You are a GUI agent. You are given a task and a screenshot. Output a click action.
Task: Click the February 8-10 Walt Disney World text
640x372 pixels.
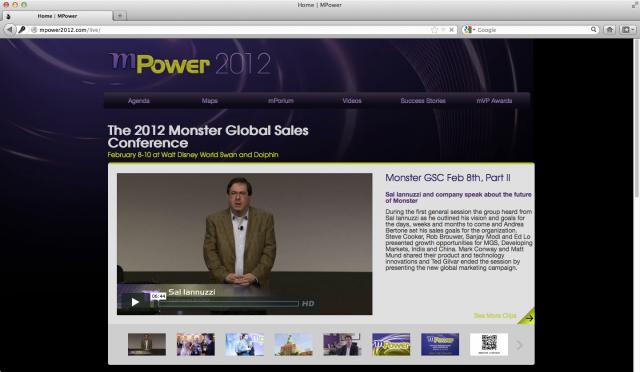193,155
